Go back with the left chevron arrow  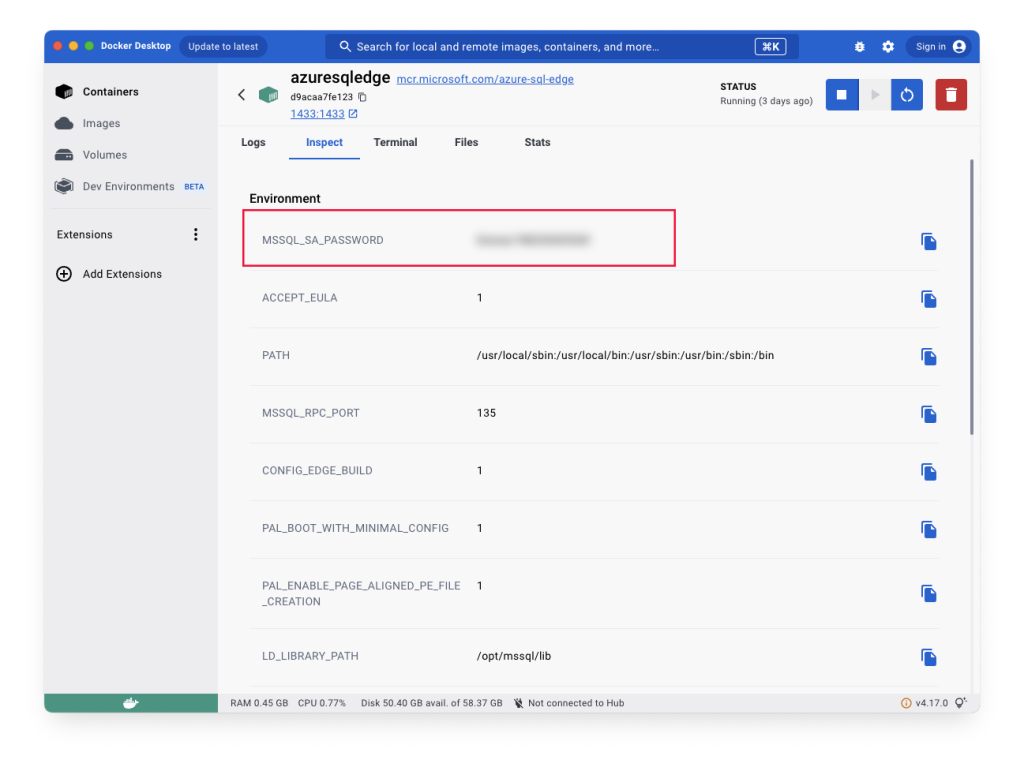click(242, 95)
